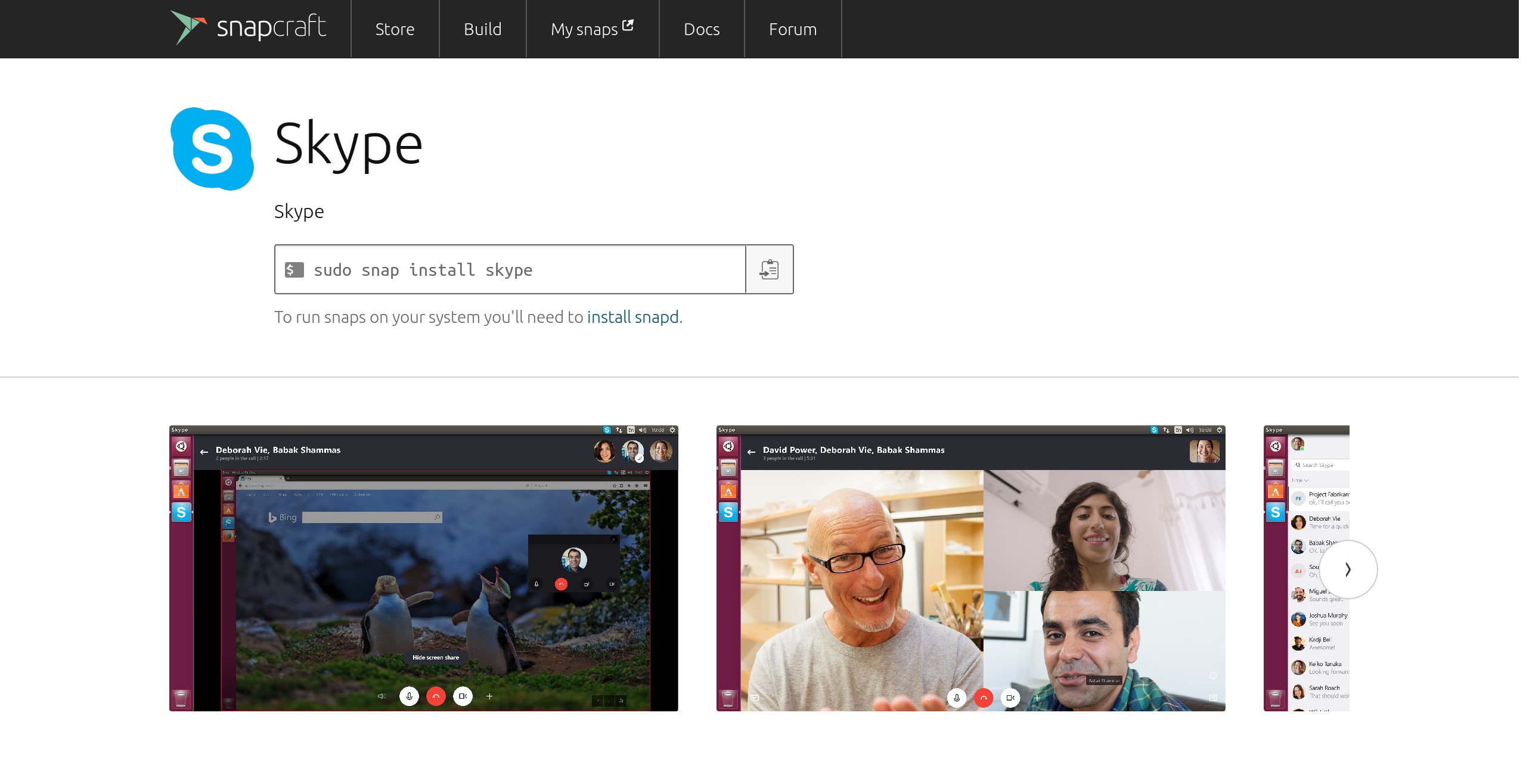Click the Snapcraft logo in the header

coord(249,28)
